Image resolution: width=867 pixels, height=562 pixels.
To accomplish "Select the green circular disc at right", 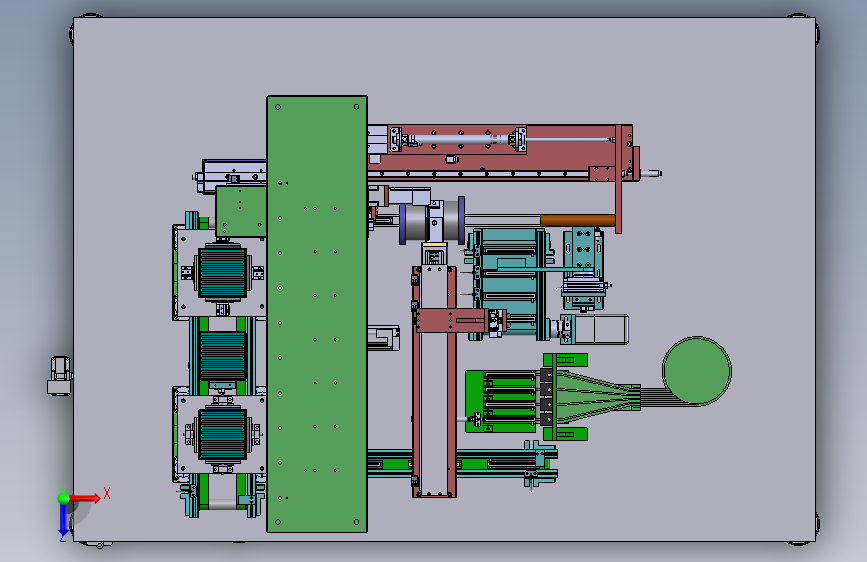I will [x=697, y=371].
